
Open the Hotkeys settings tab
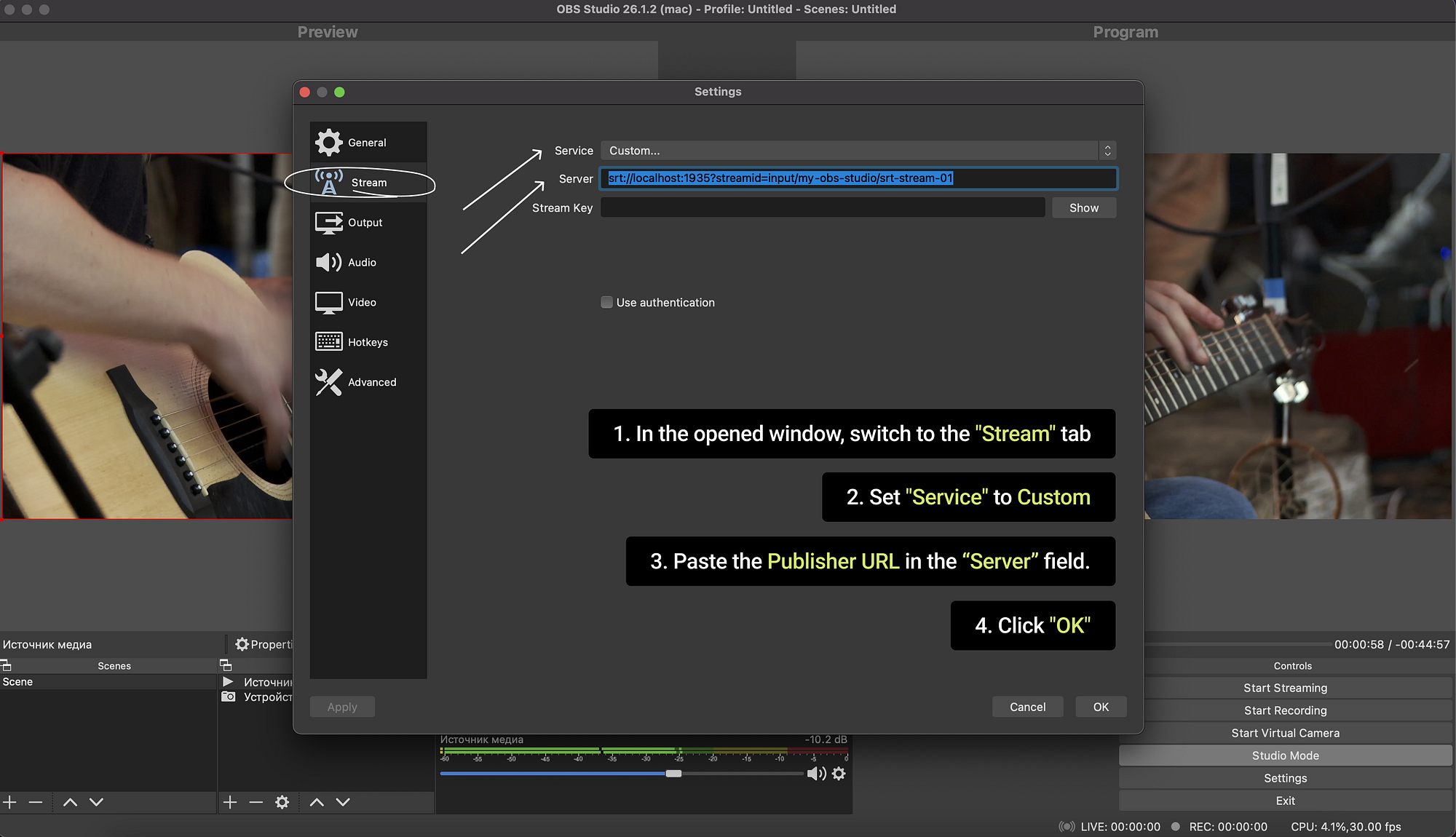368,342
